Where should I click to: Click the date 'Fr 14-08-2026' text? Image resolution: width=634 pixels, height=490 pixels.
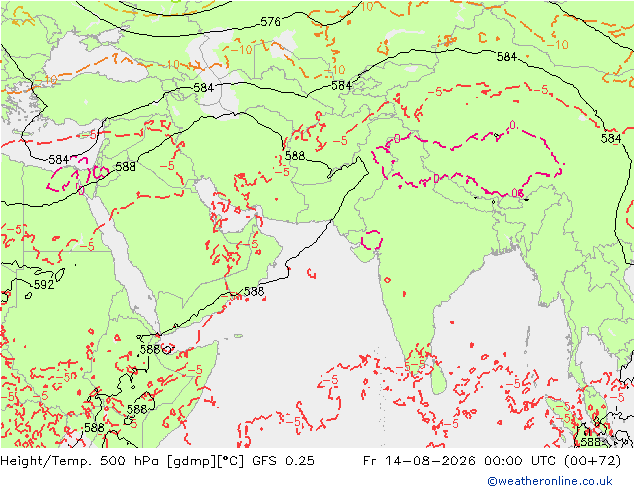coord(419,461)
